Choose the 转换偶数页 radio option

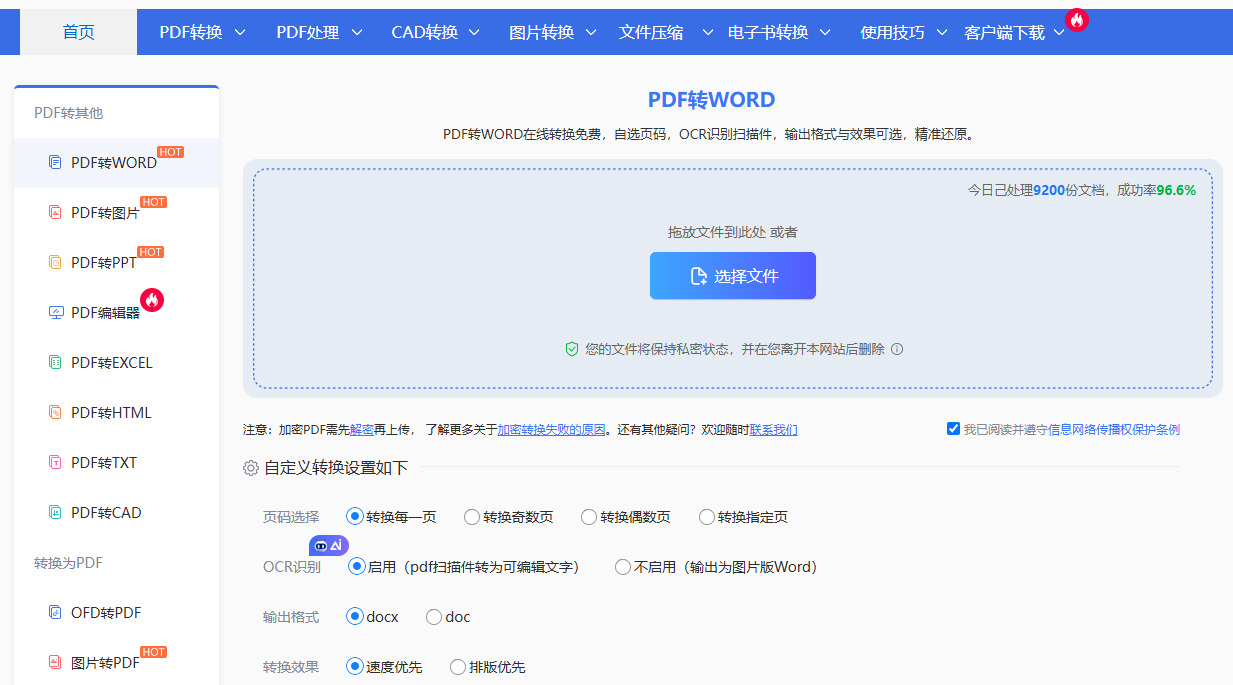[x=589, y=517]
